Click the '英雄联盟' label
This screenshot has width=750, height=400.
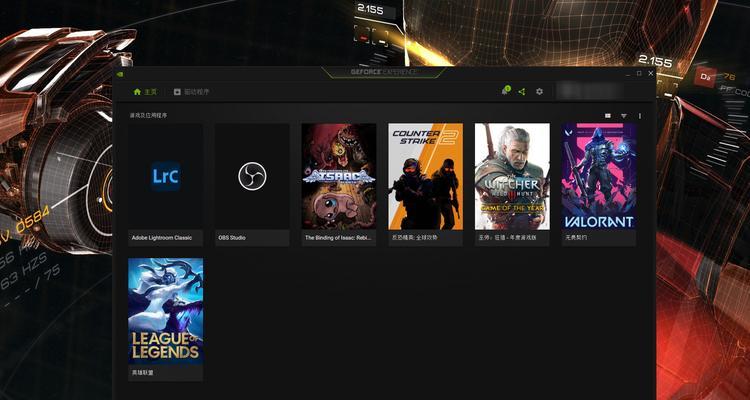[143, 372]
